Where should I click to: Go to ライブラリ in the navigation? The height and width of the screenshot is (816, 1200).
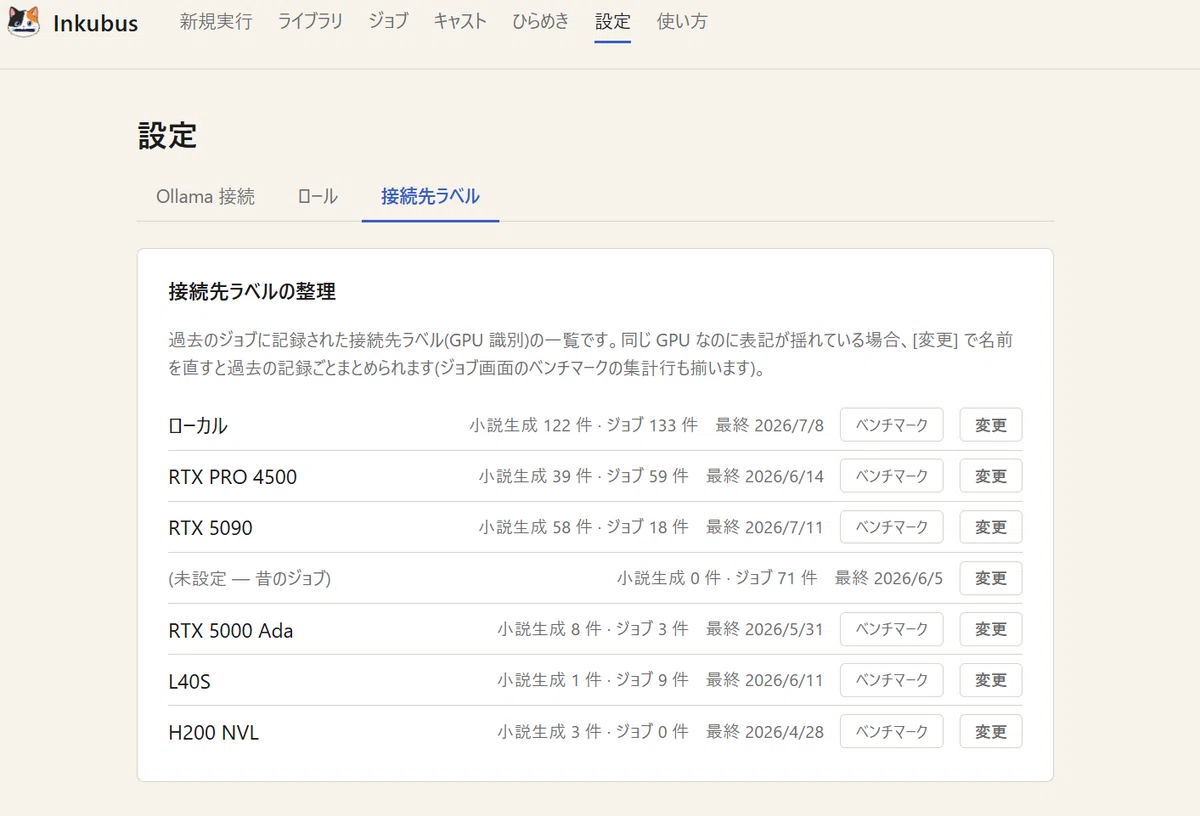pyautogui.click(x=310, y=21)
